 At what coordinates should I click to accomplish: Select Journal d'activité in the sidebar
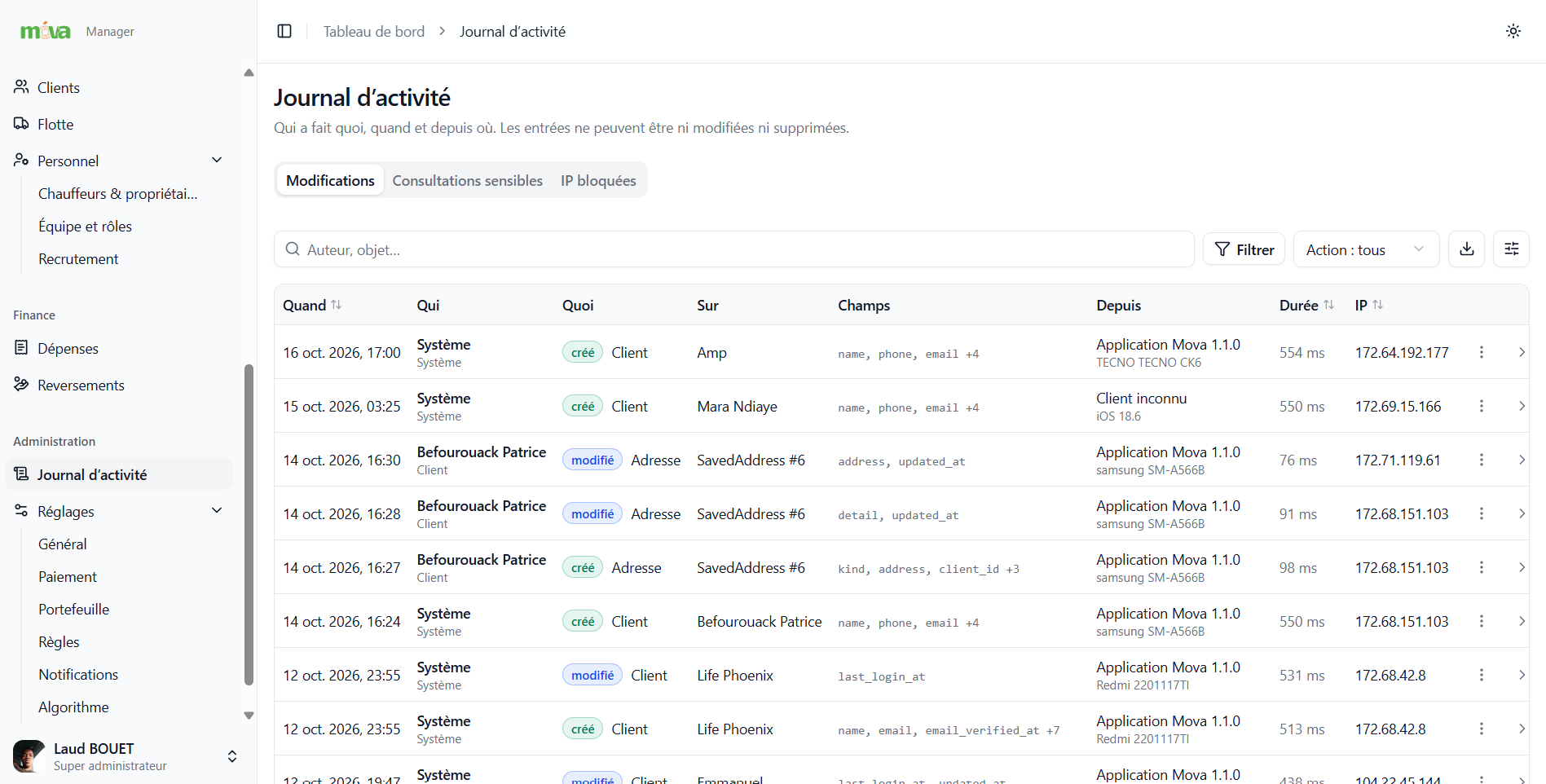pyautogui.click(x=119, y=474)
